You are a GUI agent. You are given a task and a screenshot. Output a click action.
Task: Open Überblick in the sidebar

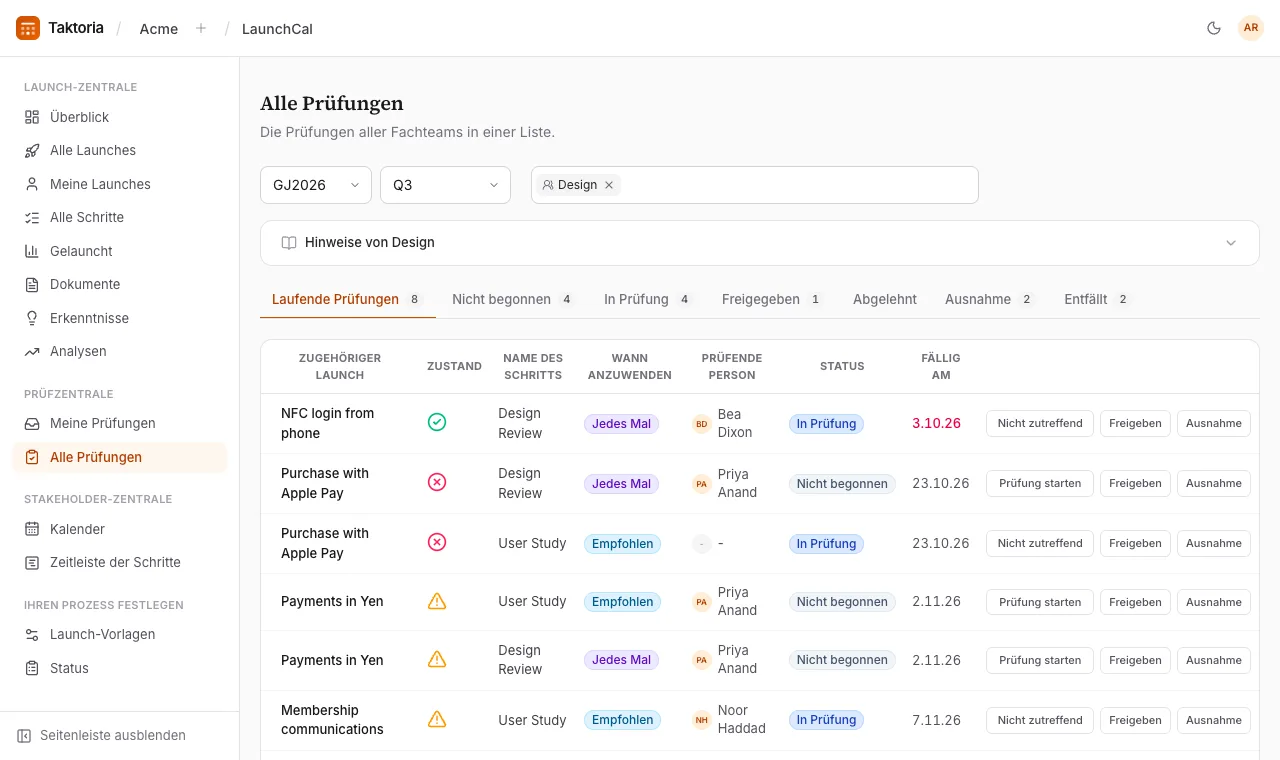[120, 117]
